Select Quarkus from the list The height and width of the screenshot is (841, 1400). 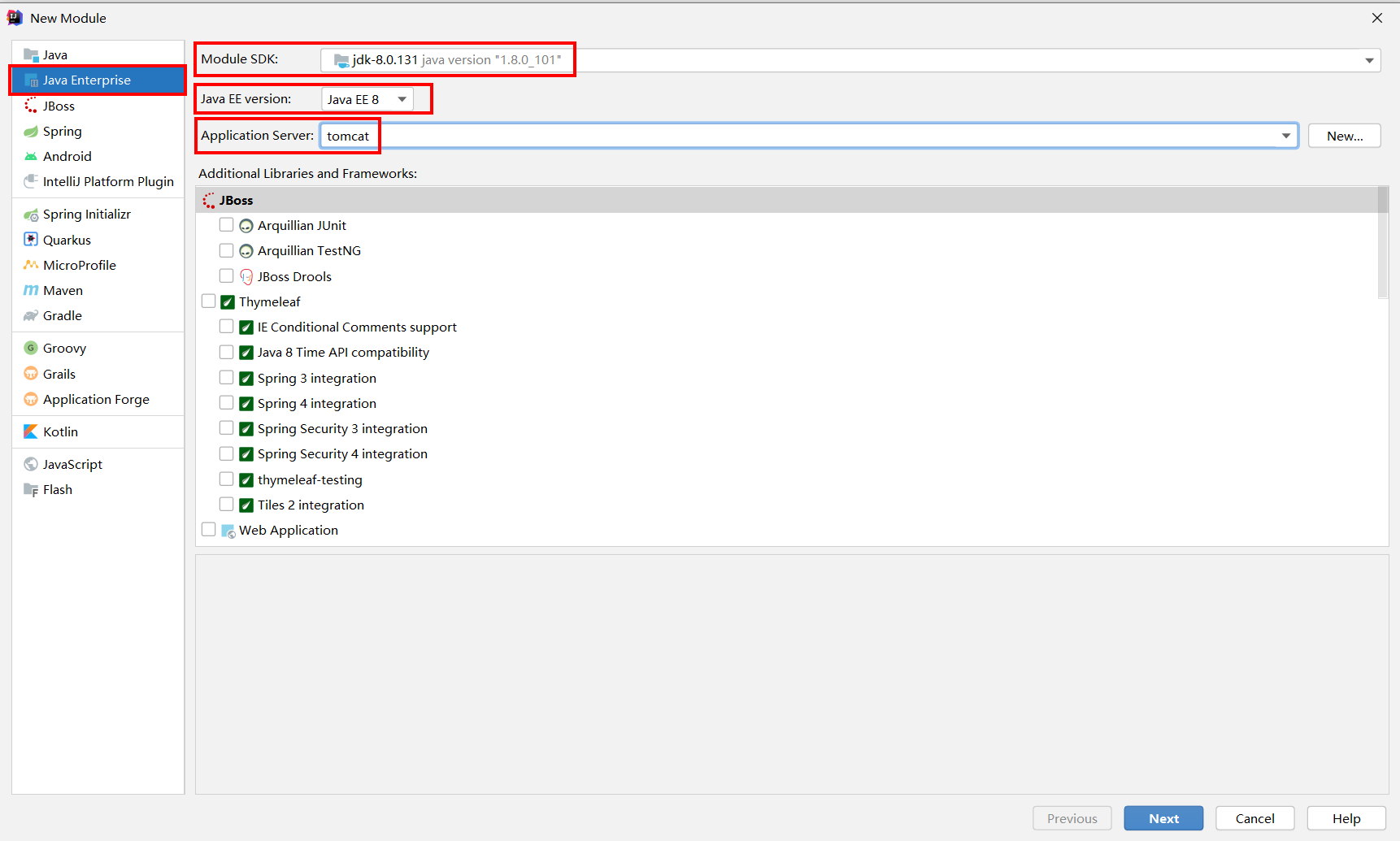(98, 240)
